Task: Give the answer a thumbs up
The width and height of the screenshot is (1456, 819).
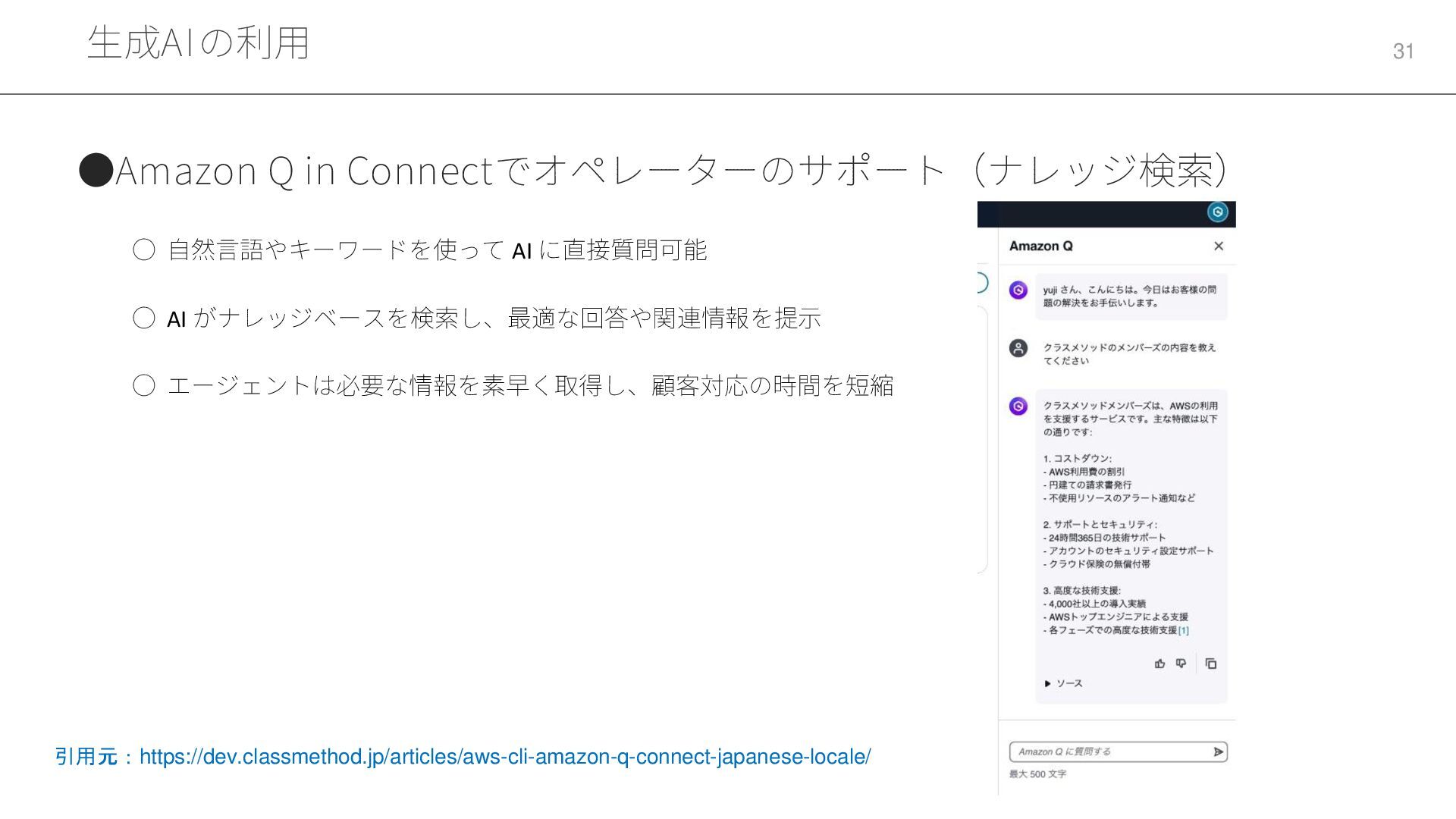Action: tap(1159, 664)
